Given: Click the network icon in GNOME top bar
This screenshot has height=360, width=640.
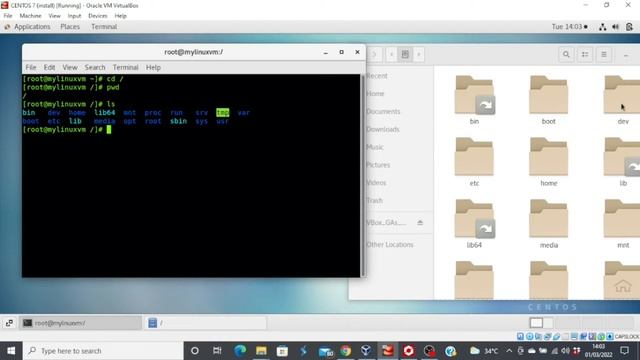Looking at the screenshot, I should click(x=602, y=27).
